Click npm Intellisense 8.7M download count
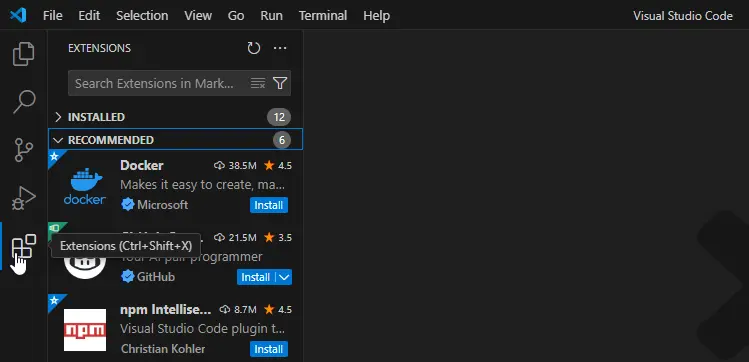Screen dimensions: 749x362 point(238,309)
